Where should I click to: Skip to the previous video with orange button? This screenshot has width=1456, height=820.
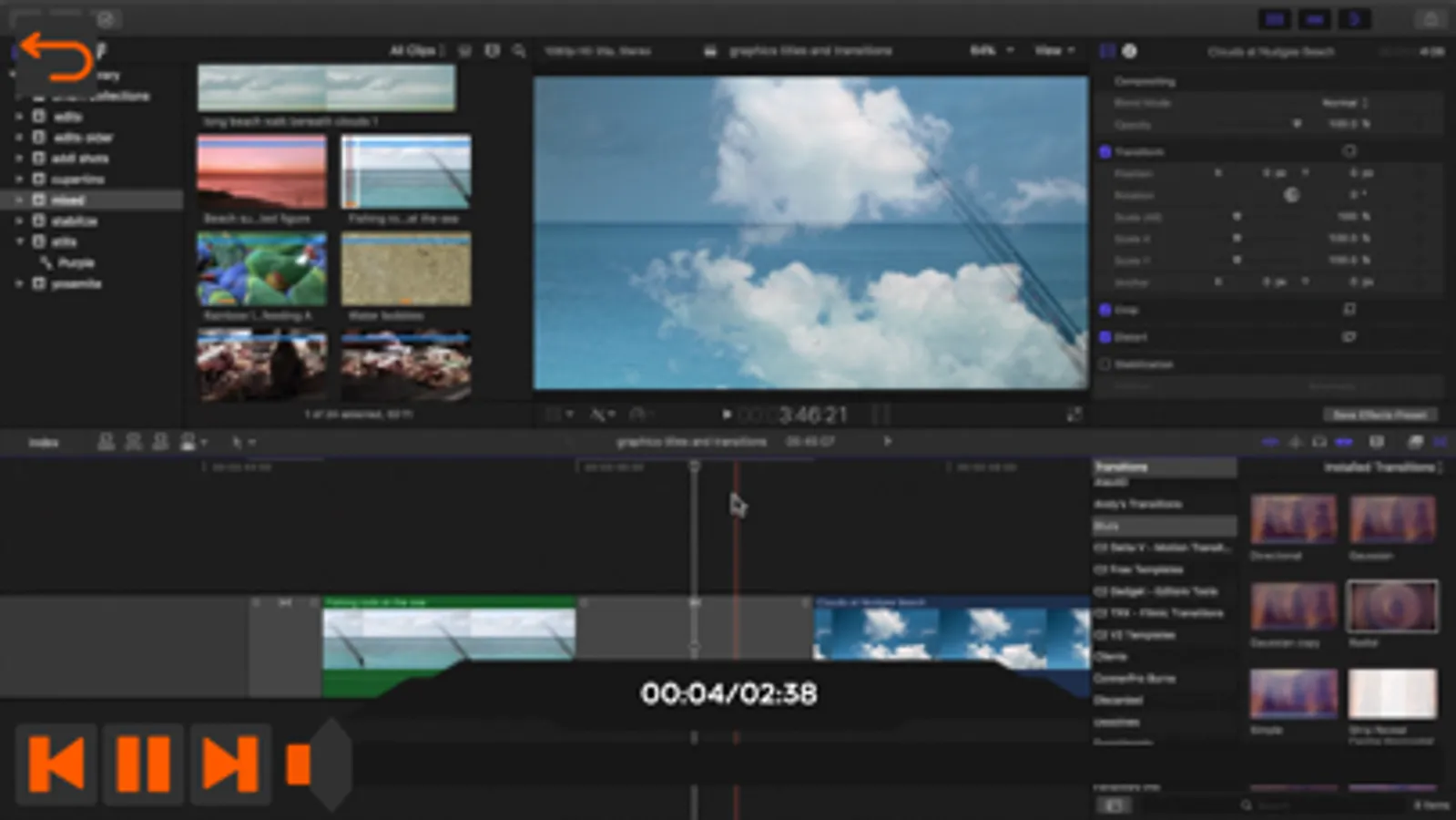click(x=56, y=764)
